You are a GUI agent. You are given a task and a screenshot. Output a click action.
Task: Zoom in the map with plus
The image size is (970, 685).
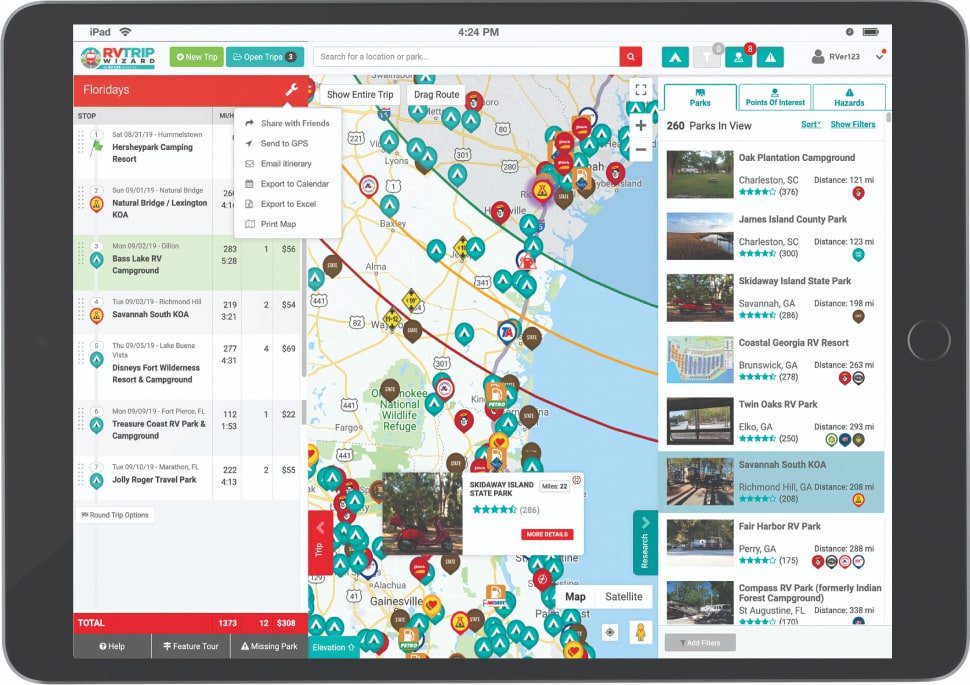tap(641, 126)
